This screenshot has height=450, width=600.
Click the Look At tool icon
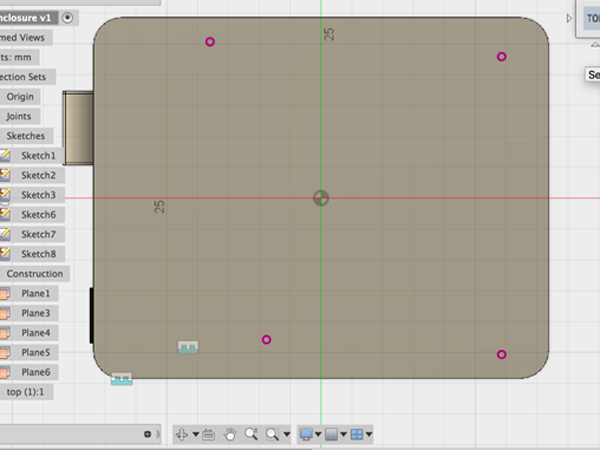[x=209, y=435]
